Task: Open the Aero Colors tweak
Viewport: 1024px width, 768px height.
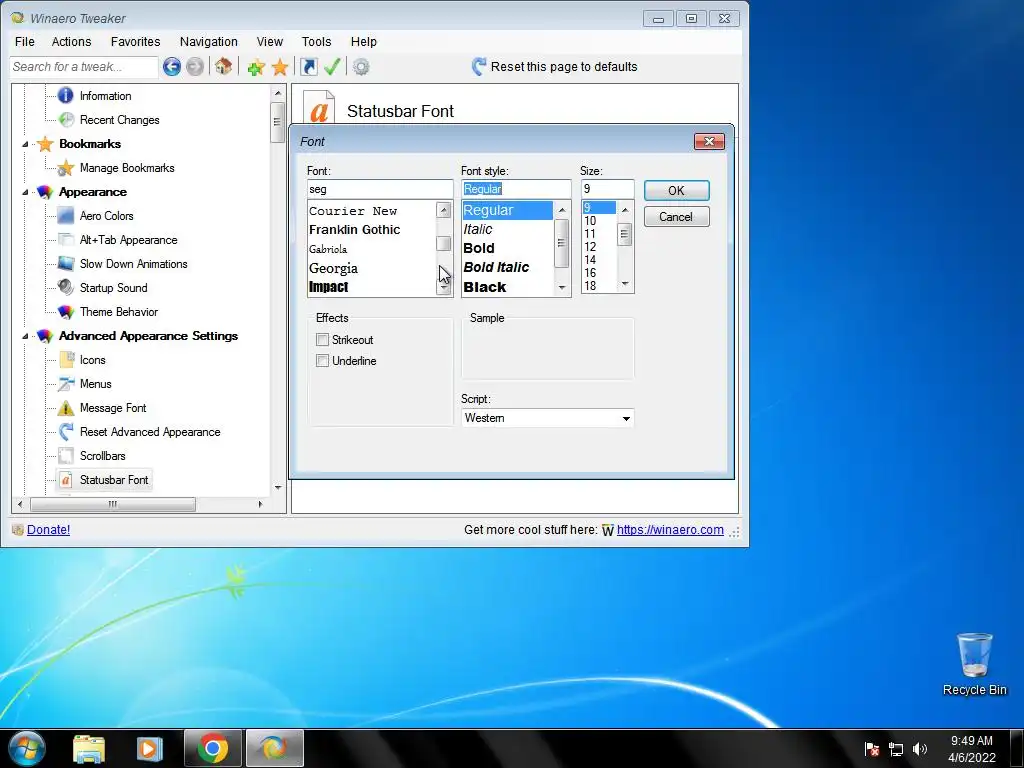Action: coord(106,216)
